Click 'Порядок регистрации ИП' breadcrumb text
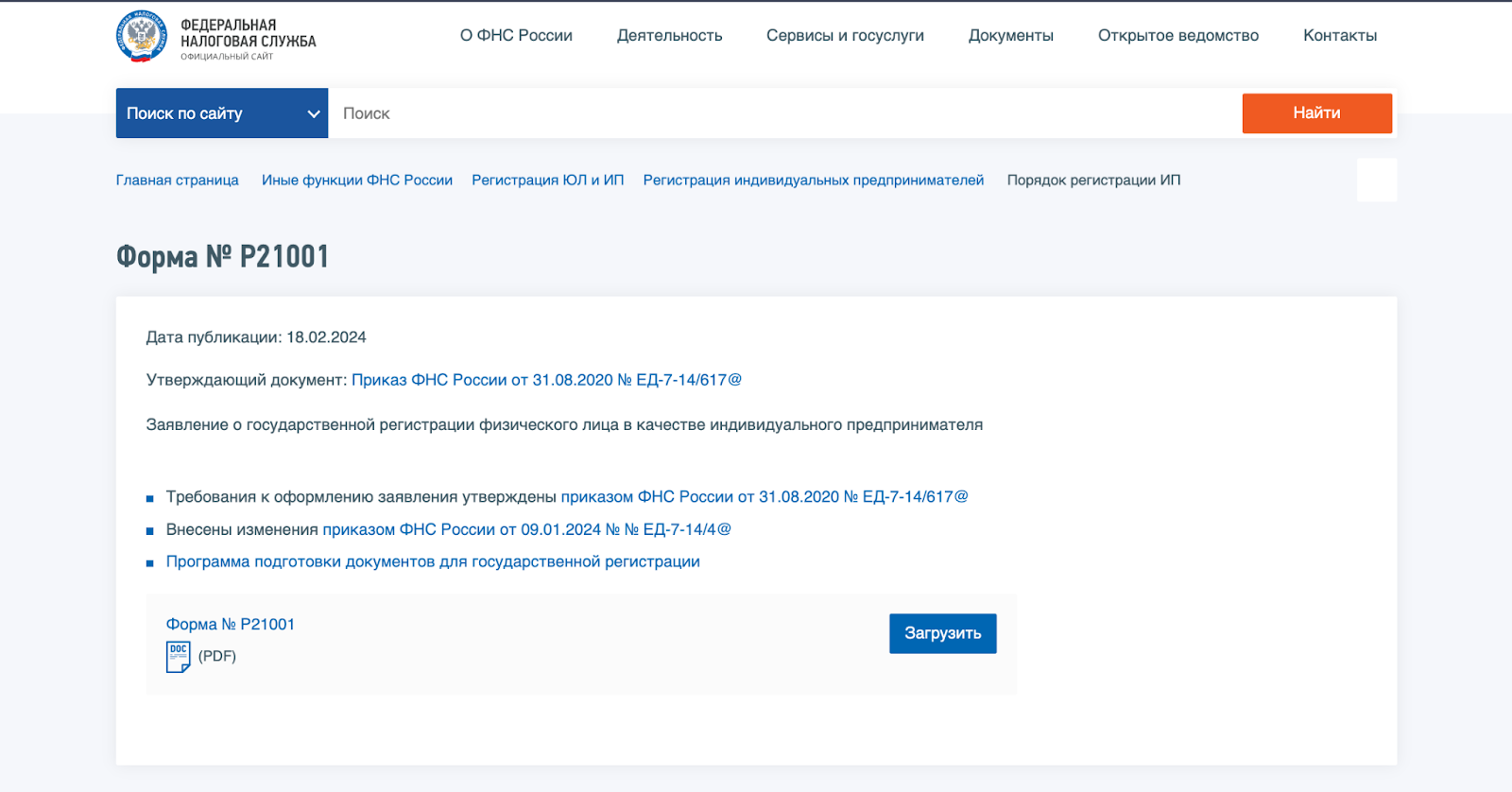 (1093, 181)
